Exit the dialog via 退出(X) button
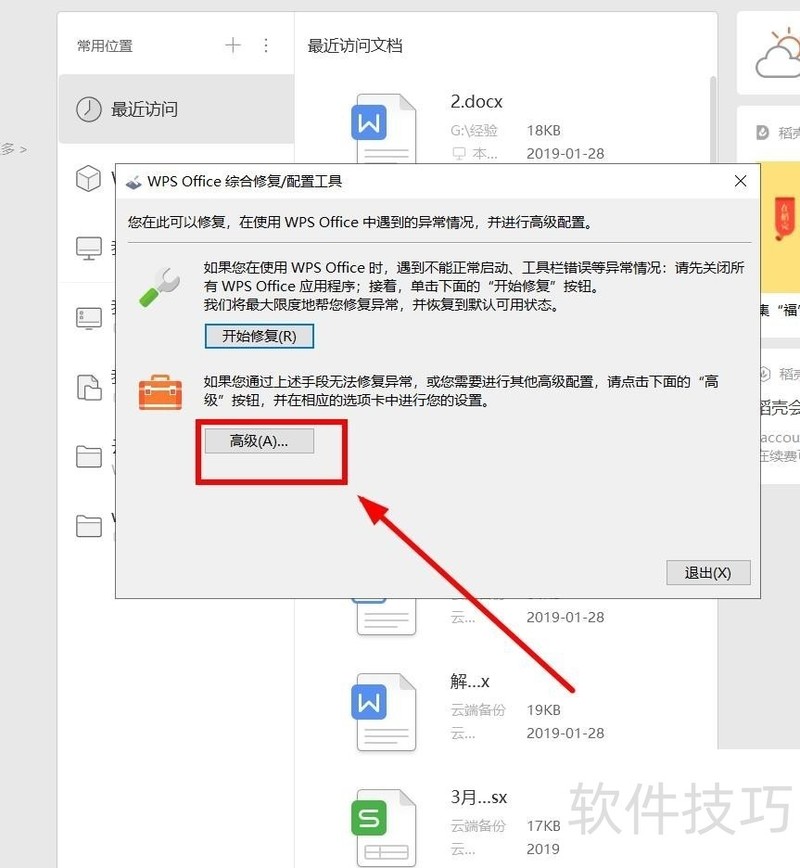The width and height of the screenshot is (800, 868). [708, 572]
